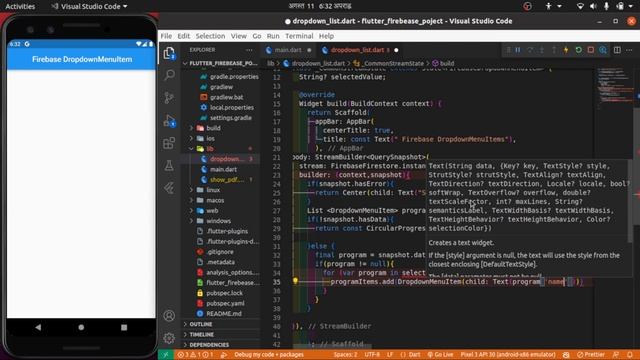The width and height of the screenshot is (640, 360).
Task: Open the Run and Debug view
Action: click(169, 120)
